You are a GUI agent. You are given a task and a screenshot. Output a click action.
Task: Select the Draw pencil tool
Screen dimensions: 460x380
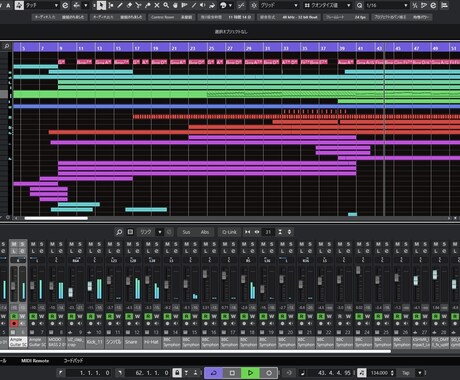click(x=120, y=5)
